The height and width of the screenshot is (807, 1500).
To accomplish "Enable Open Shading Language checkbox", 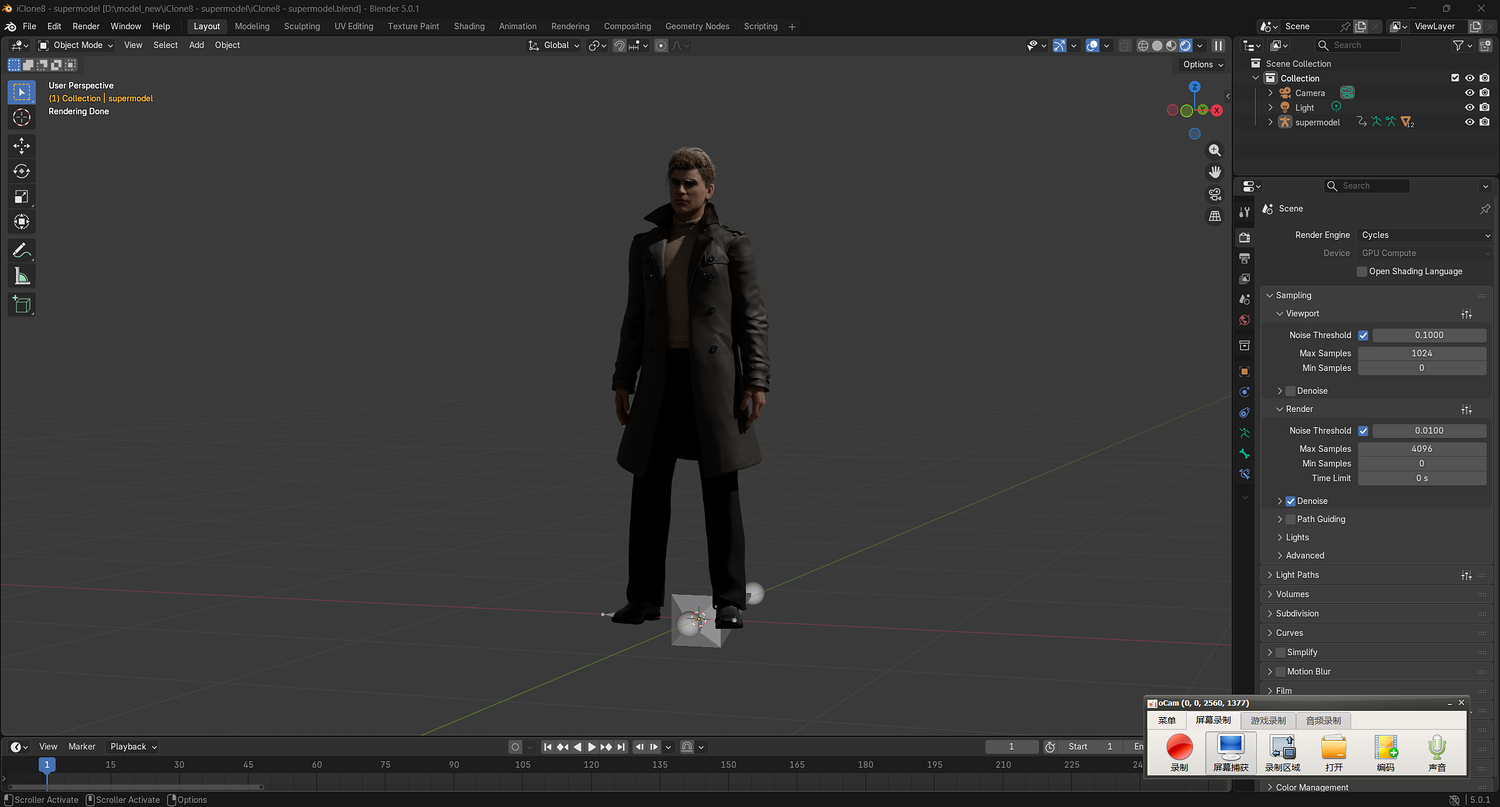I will pos(1362,272).
